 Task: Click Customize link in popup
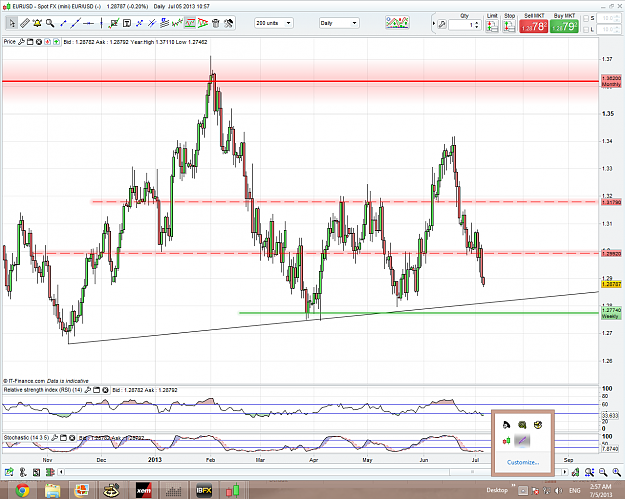coord(523,462)
